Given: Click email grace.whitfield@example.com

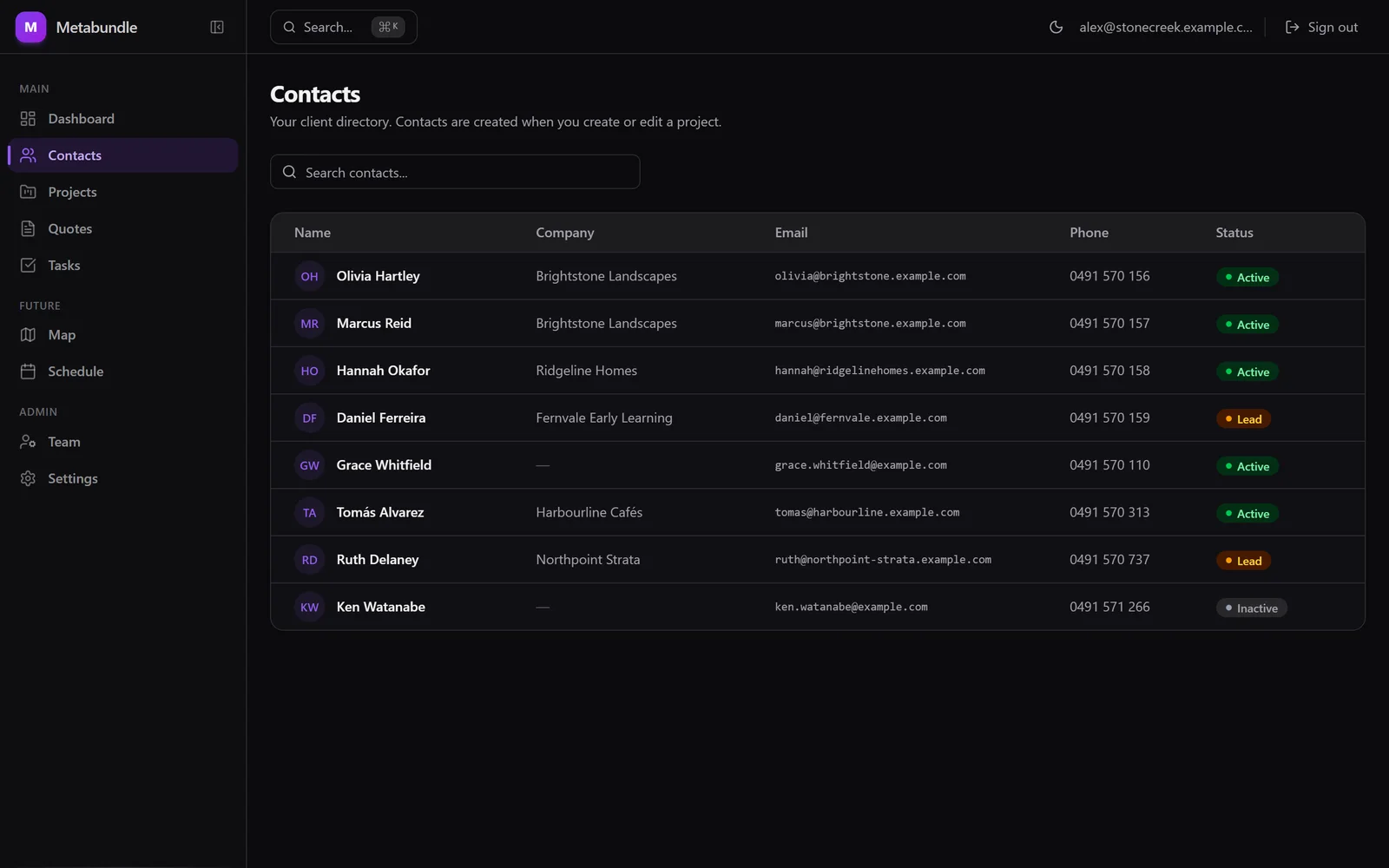Looking at the screenshot, I should (x=860, y=465).
